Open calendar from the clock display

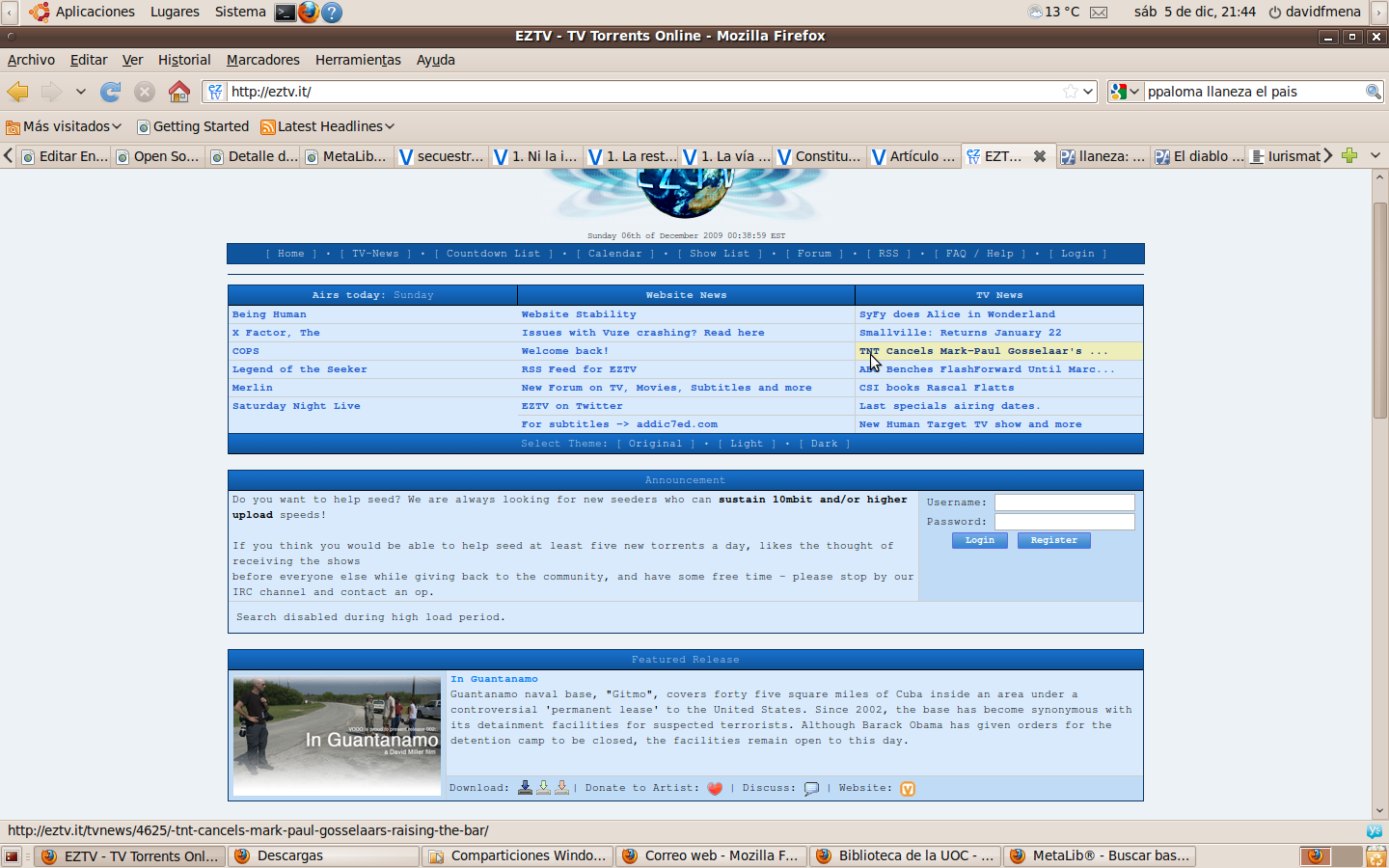tap(1195, 12)
